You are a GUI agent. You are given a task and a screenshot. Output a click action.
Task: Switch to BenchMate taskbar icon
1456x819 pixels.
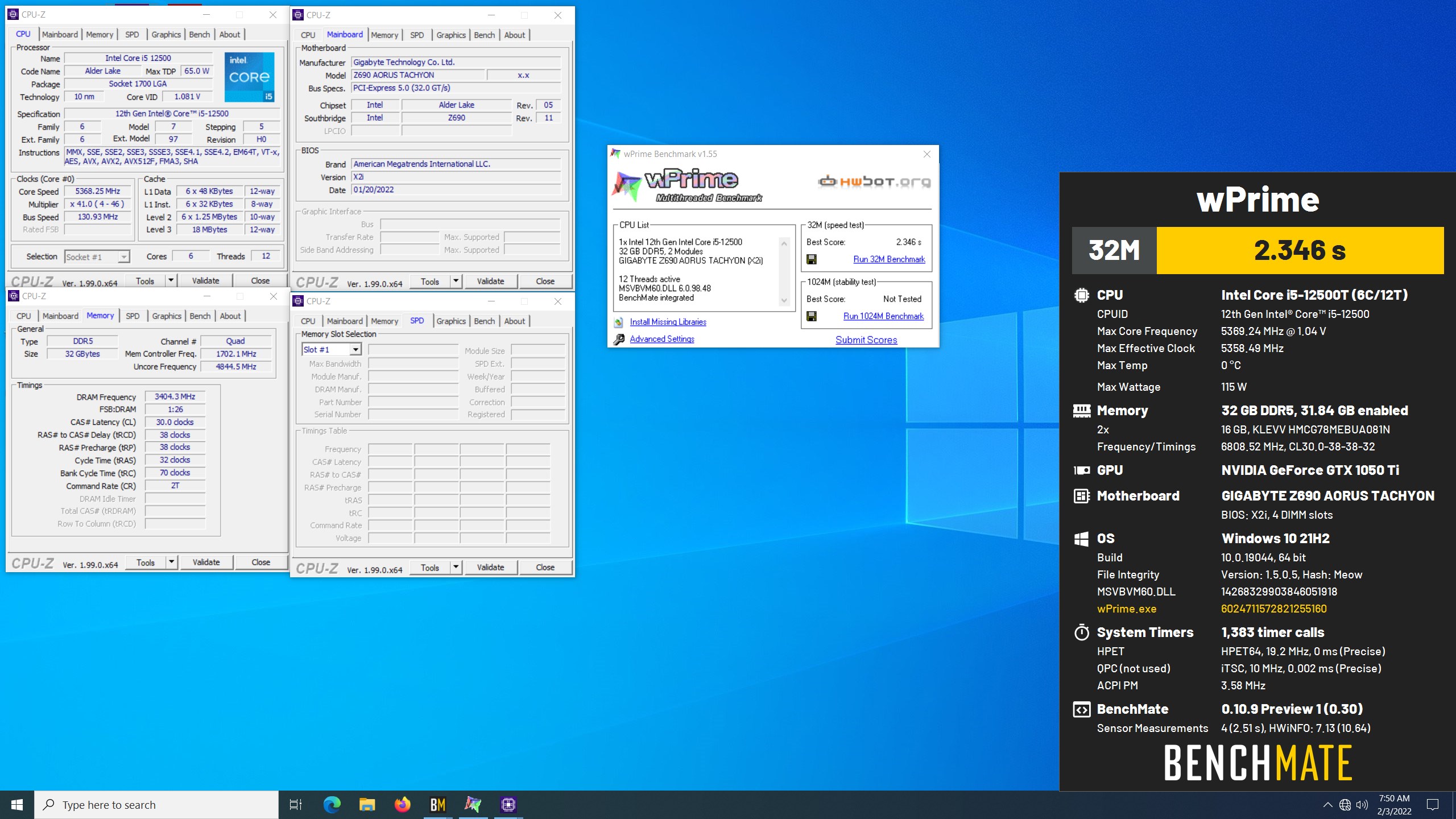pyautogui.click(x=437, y=805)
